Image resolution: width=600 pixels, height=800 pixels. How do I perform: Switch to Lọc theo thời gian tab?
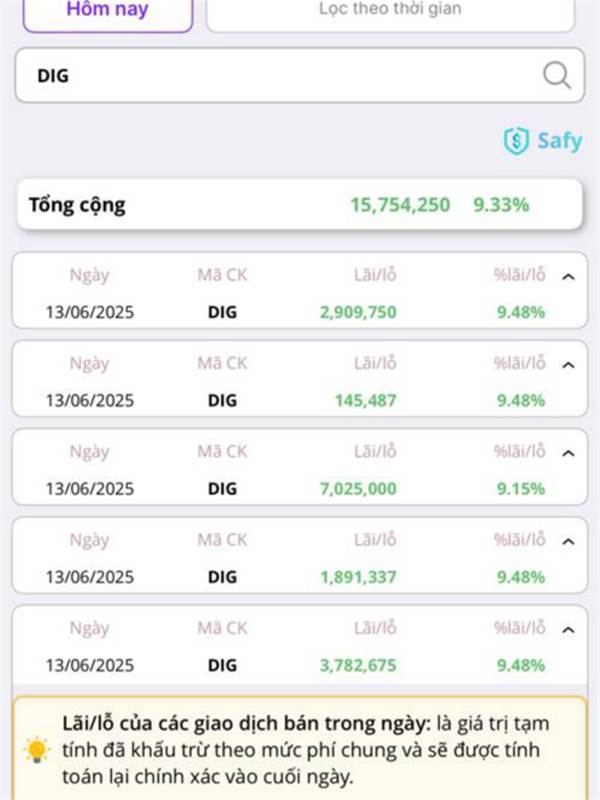click(x=390, y=10)
